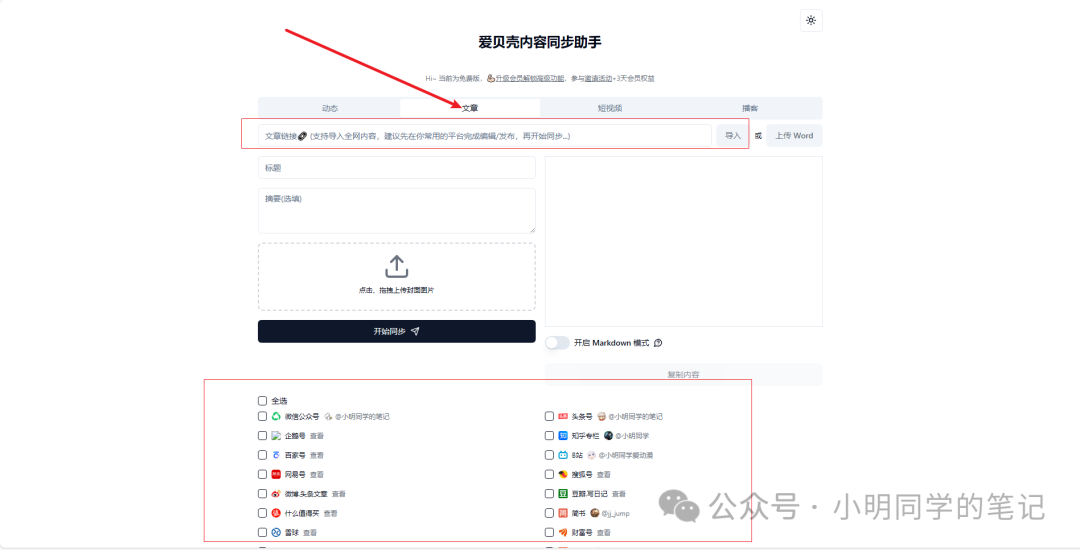Click into the 标题 title field
This screenshot has width=1080, height=550.
pyautogui.click(x=397, y=167)
